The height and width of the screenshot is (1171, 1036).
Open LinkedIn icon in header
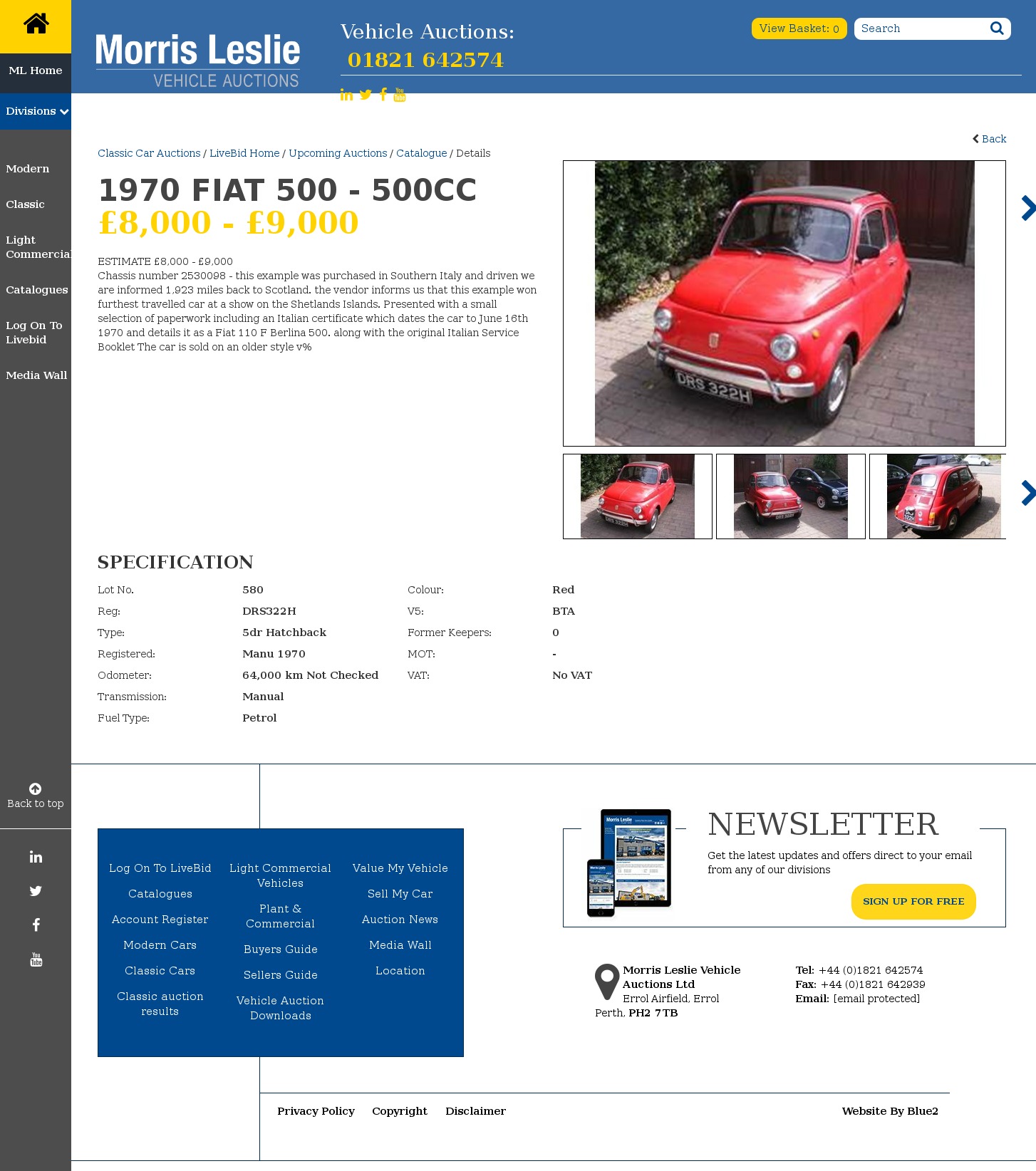tap(346, 95)
